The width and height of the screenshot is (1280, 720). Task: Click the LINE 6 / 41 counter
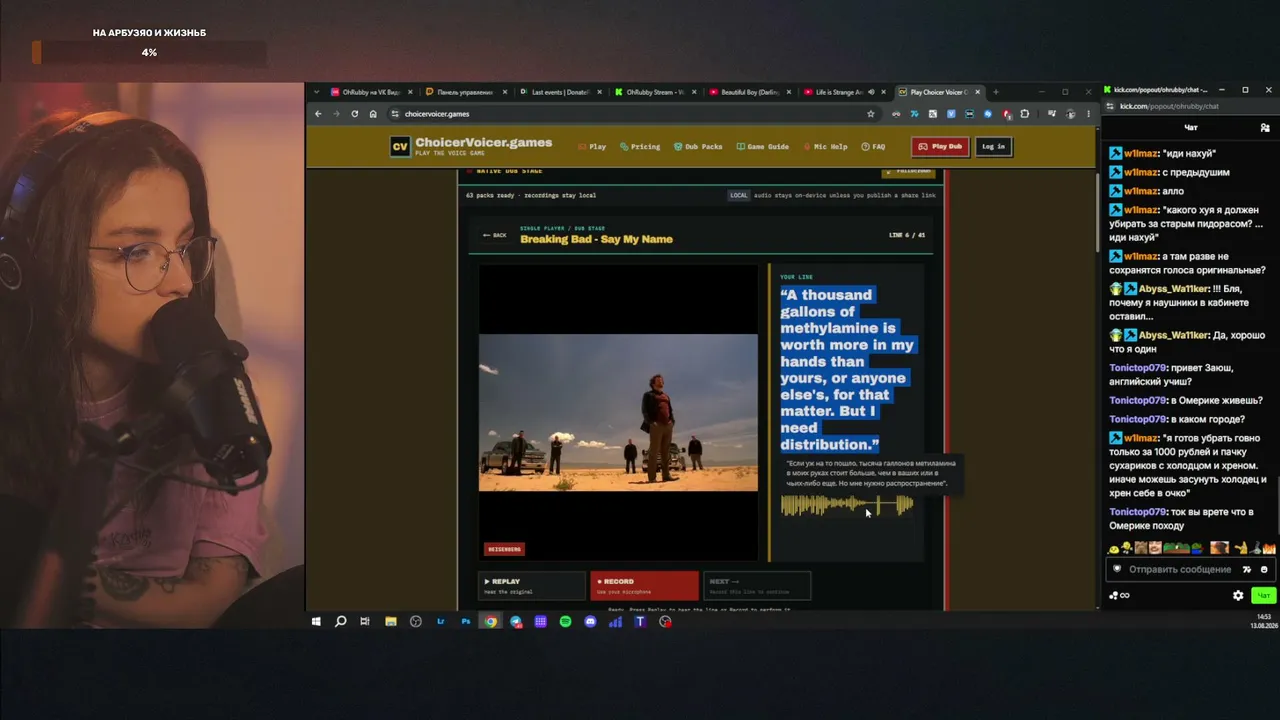907,235
